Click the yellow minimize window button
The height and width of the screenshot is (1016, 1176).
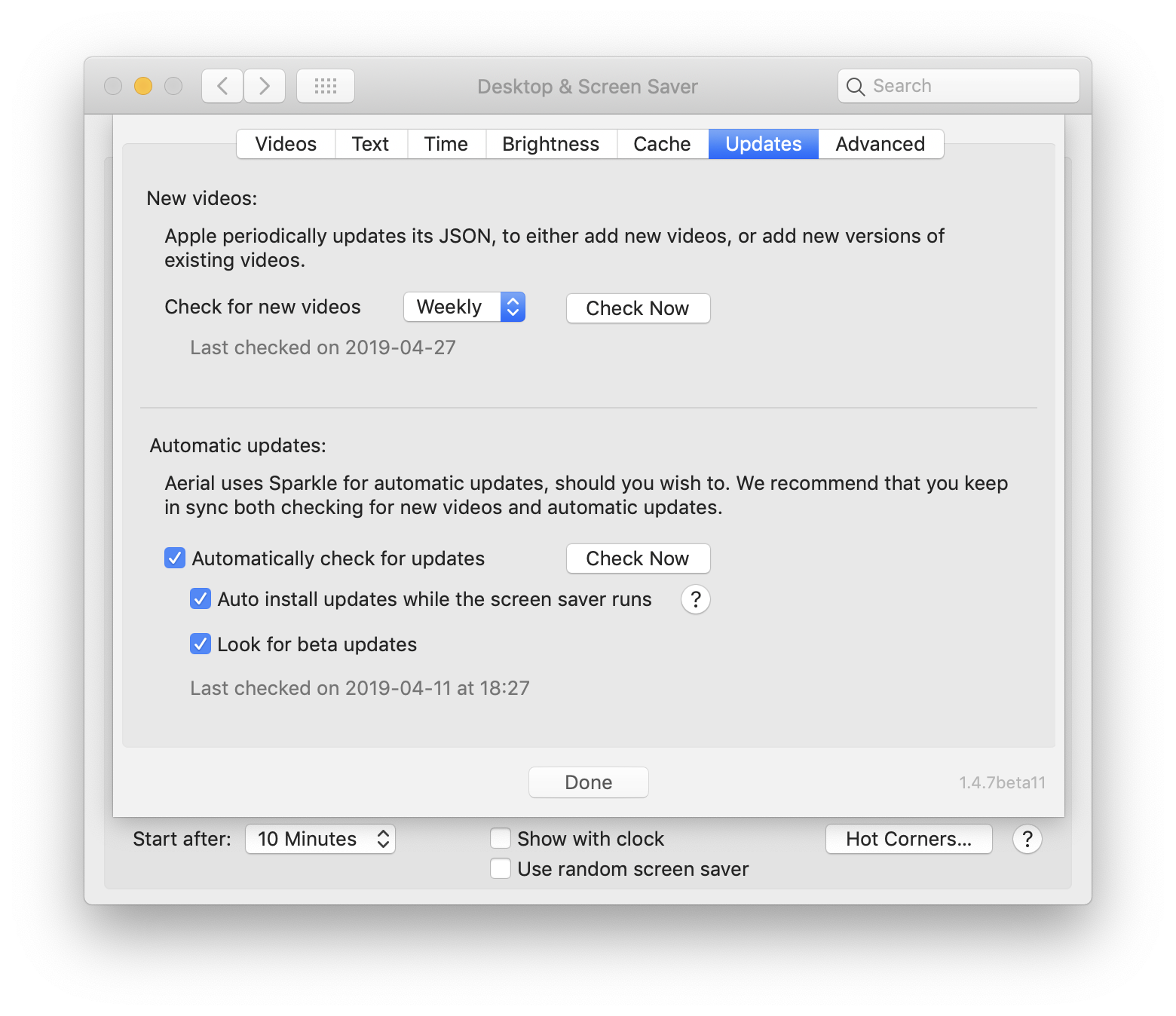coord(143,86)
